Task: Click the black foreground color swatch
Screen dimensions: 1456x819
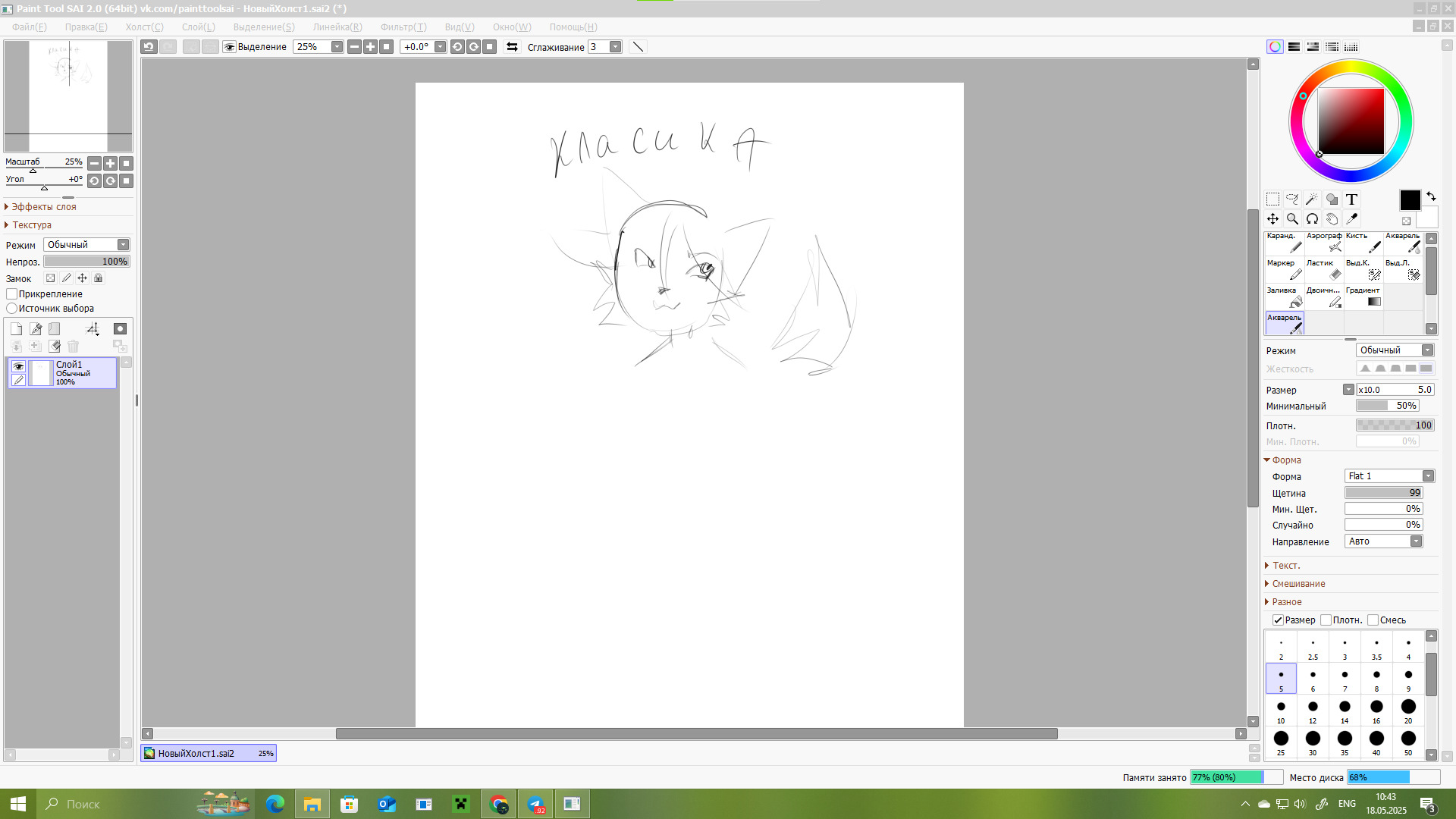Action: (1410, 200)
